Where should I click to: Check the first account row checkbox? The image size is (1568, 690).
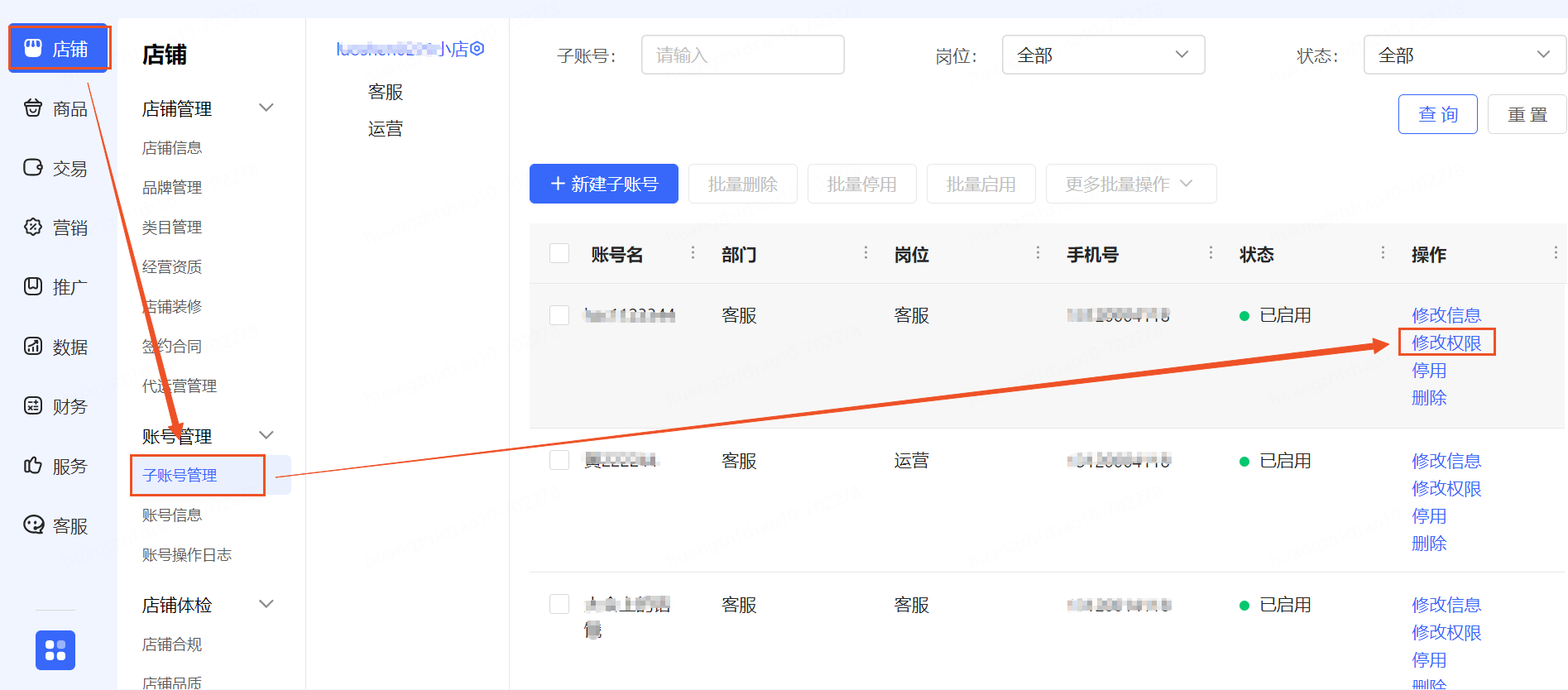coord(559,315)
